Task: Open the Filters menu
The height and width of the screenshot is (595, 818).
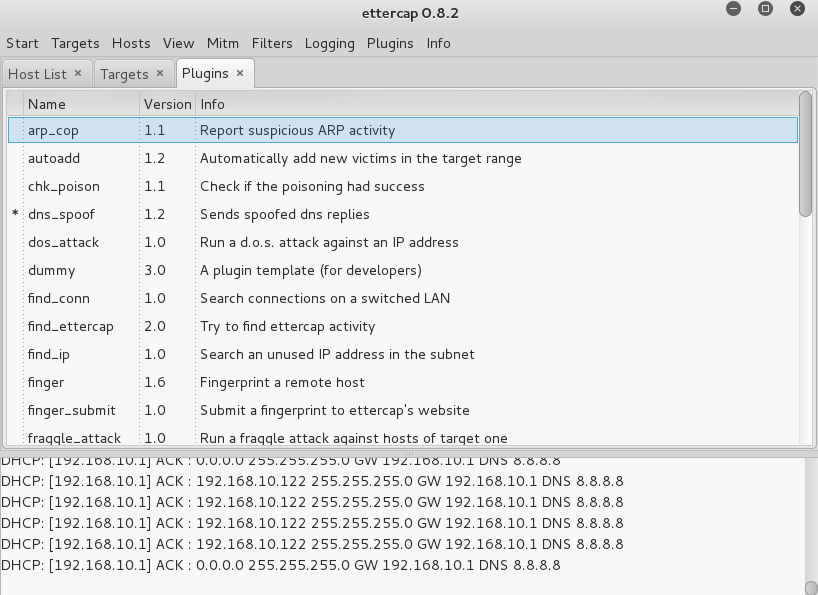Action: pos(272,43)
